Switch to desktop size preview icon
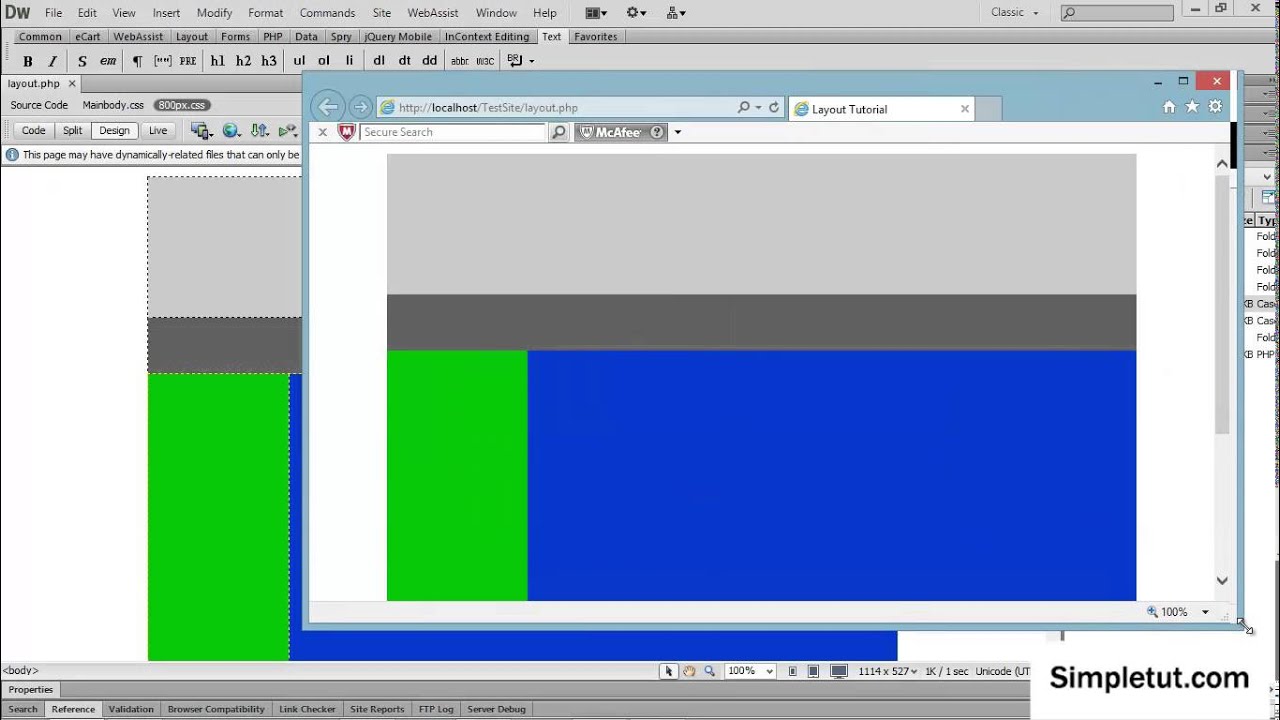This screenshot has width=1280, height=720. click(x=839, y=671)
